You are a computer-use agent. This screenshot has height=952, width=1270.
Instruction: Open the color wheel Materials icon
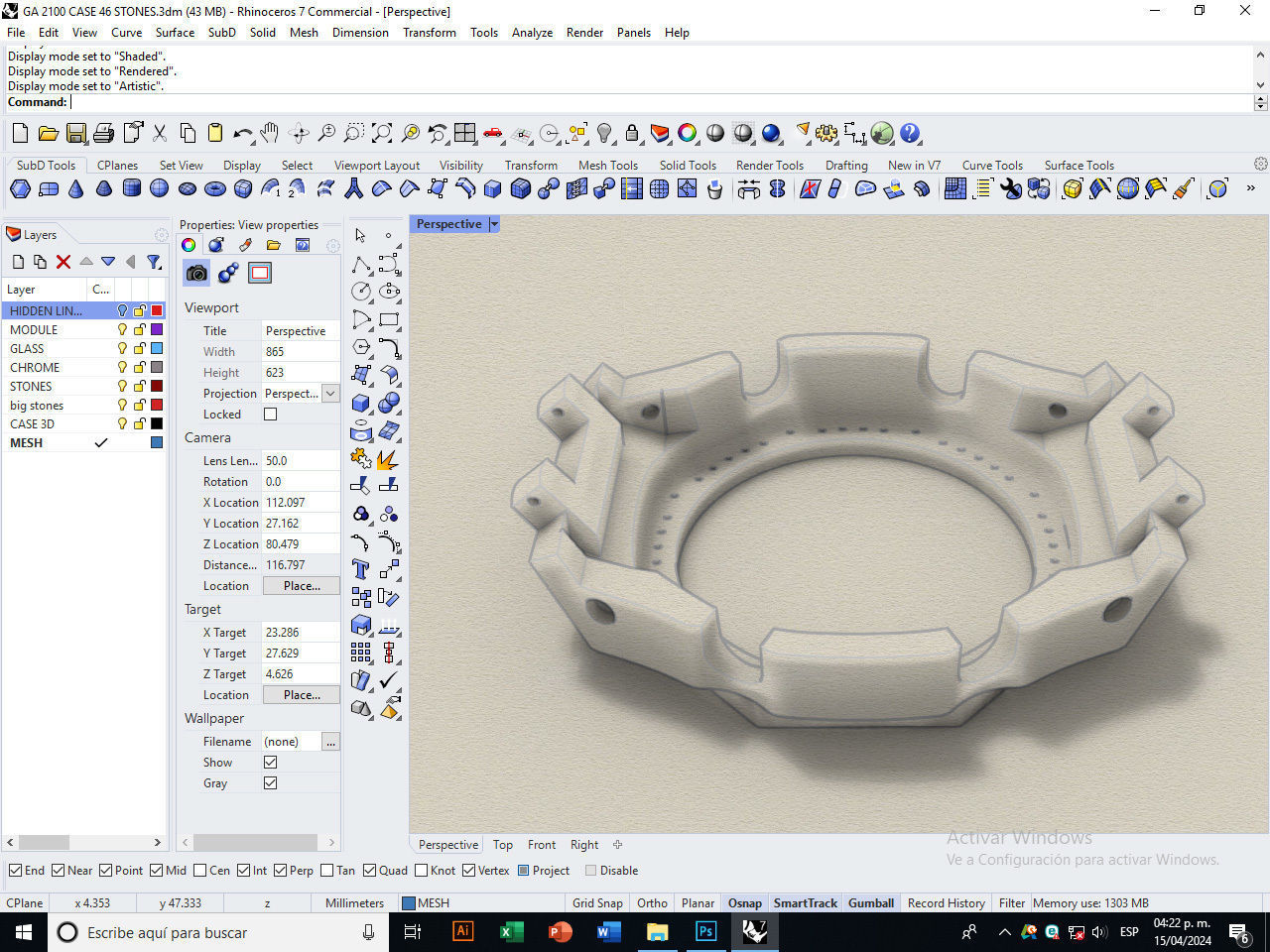point(688,133)
